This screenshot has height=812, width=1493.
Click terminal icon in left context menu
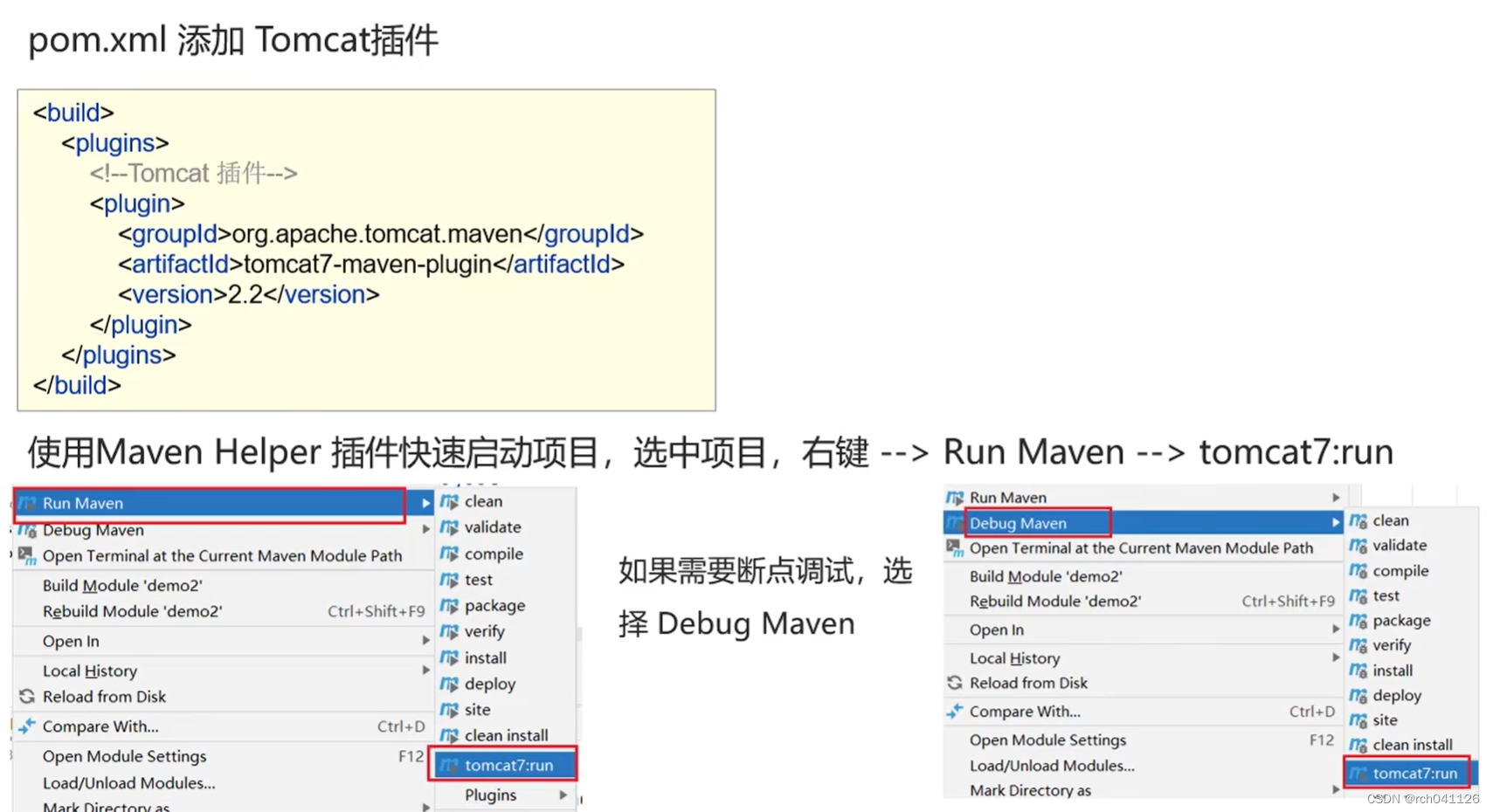pos(27,555)
